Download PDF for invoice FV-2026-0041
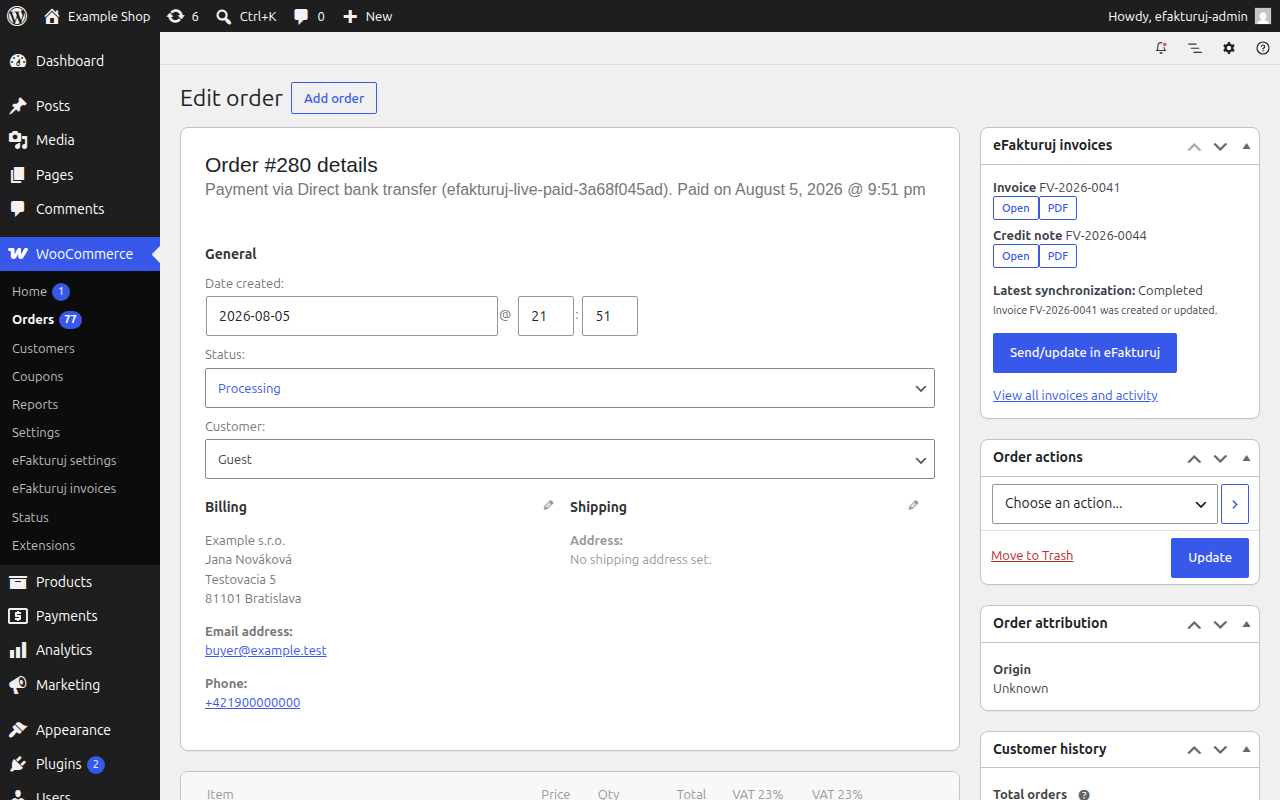This screenshot has width=1280, height=800. [1058, 208]
